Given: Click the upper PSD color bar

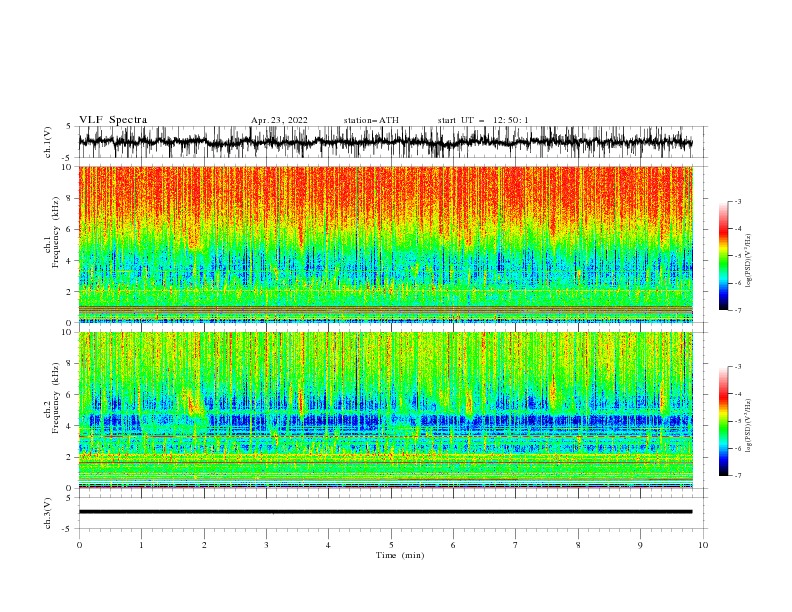Looking at the screenshot, I should (x=723, y=256).
